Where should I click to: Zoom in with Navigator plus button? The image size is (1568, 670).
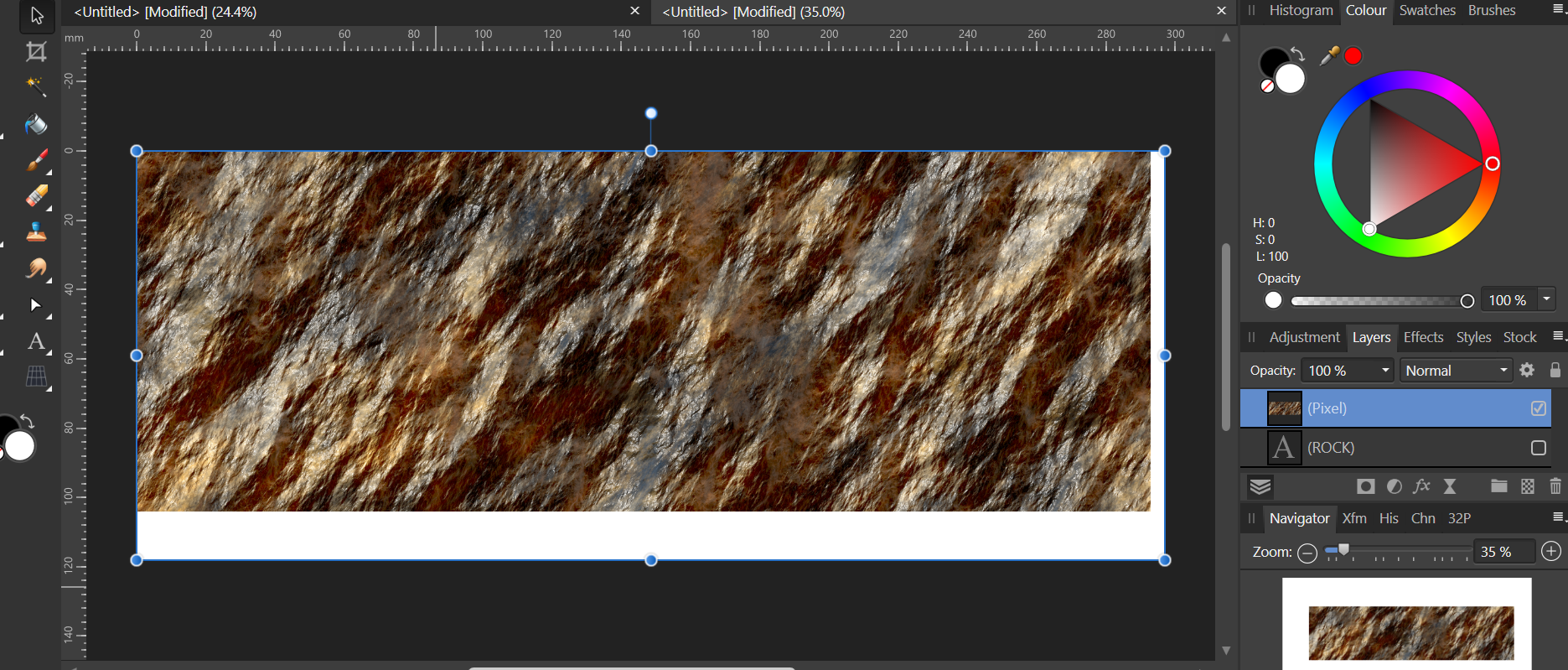tap(1551, 552)
